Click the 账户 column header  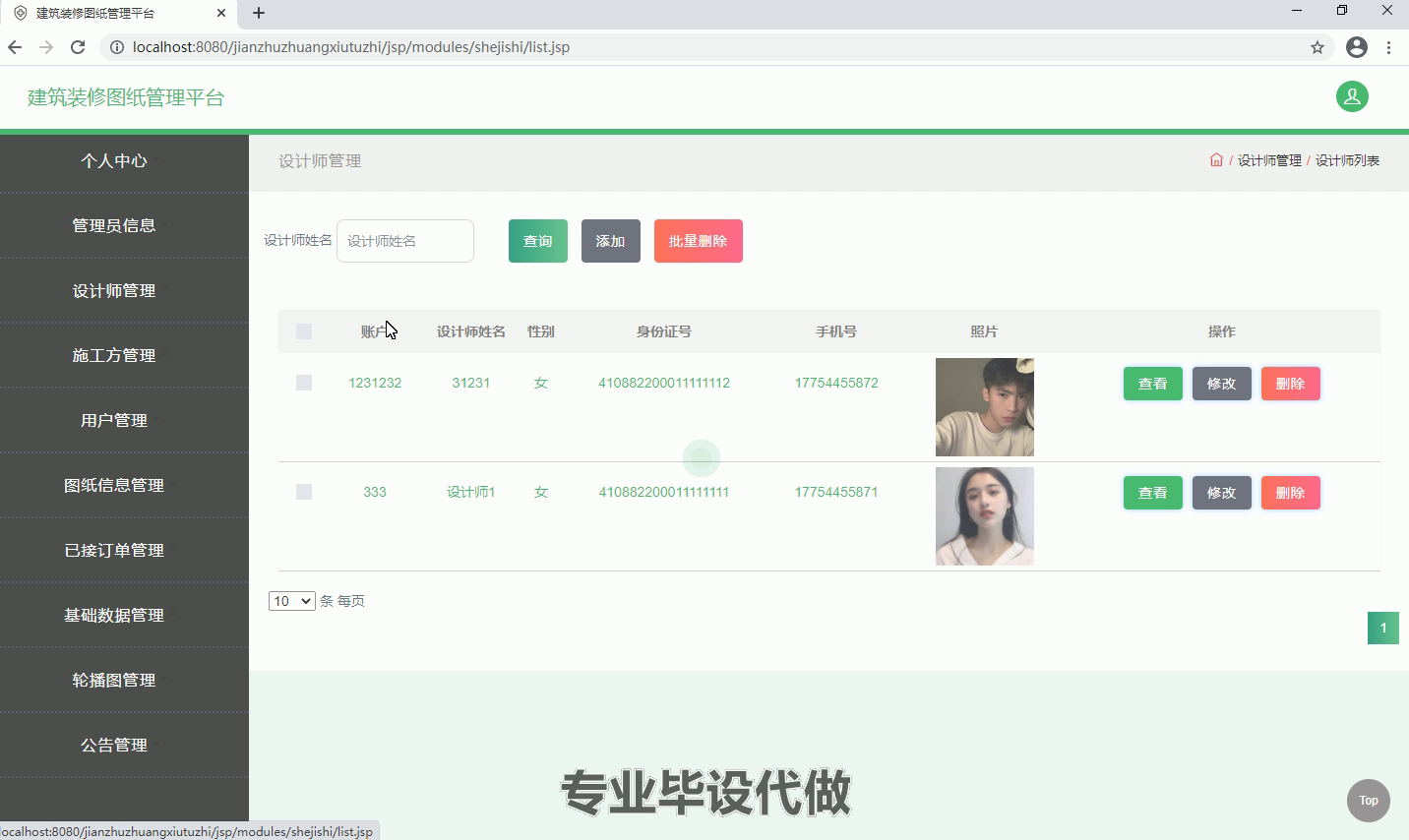point(375,331)
